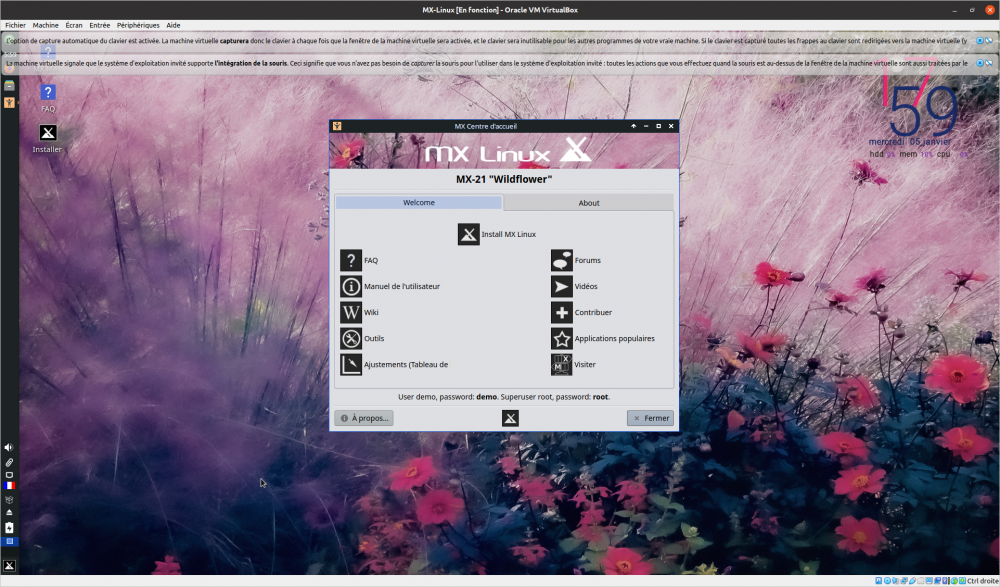Click the Contribuer label
The height and width of the screenshot is (587, 1000).
pos(593,313)
